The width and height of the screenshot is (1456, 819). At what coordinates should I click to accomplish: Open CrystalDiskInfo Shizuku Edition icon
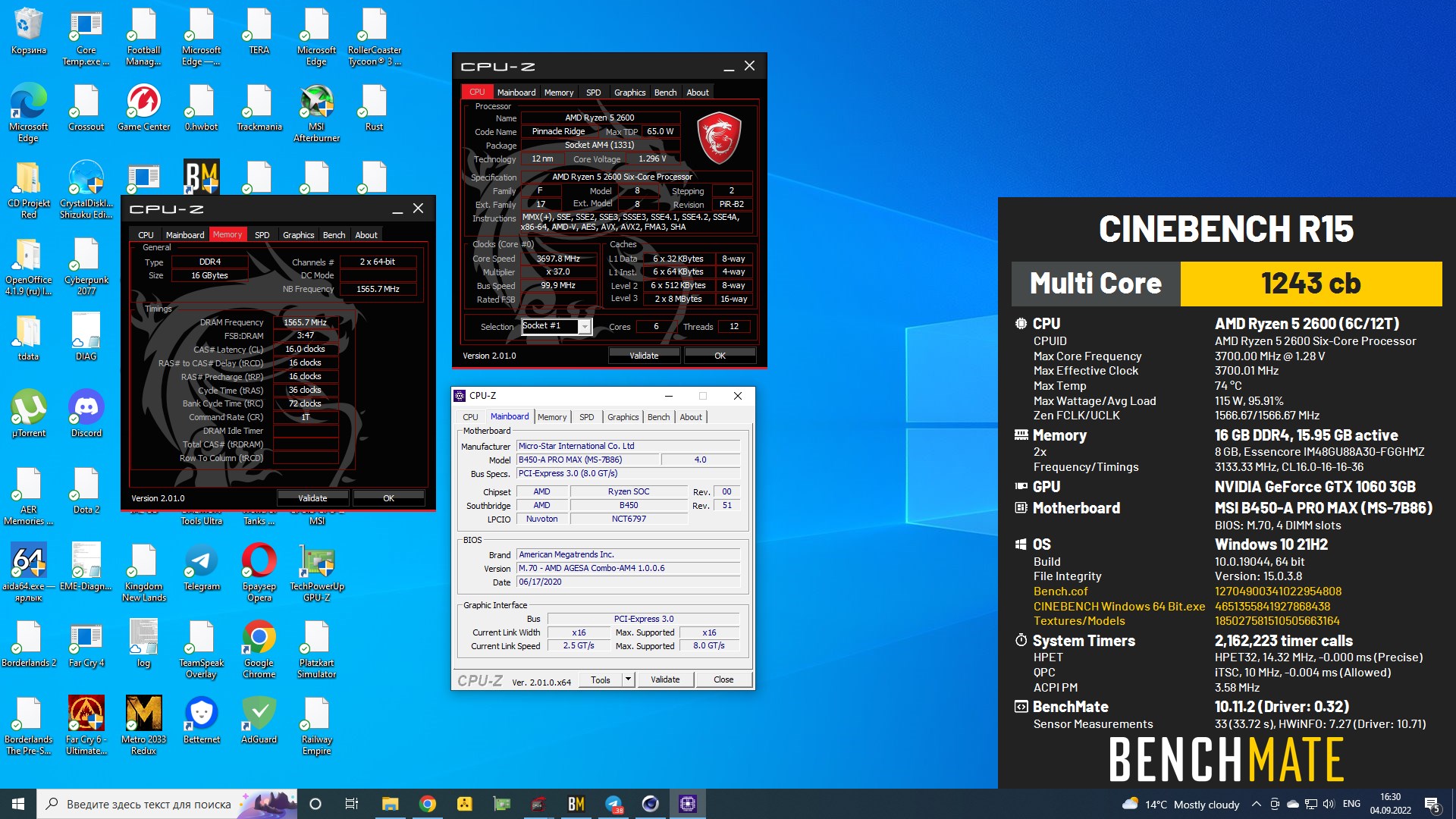(86, 190)
